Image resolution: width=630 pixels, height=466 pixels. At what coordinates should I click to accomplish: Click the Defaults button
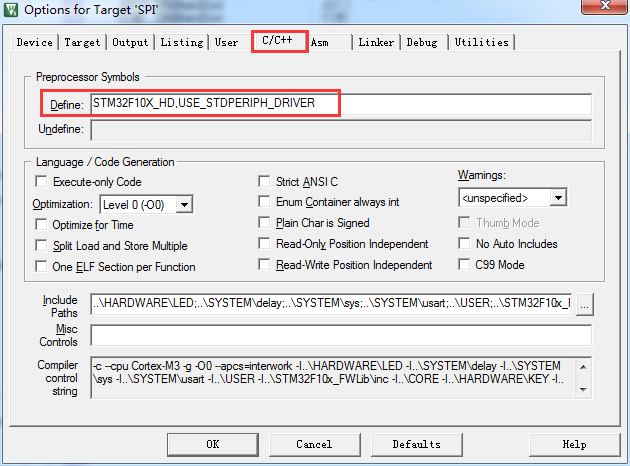click(416, 444)
